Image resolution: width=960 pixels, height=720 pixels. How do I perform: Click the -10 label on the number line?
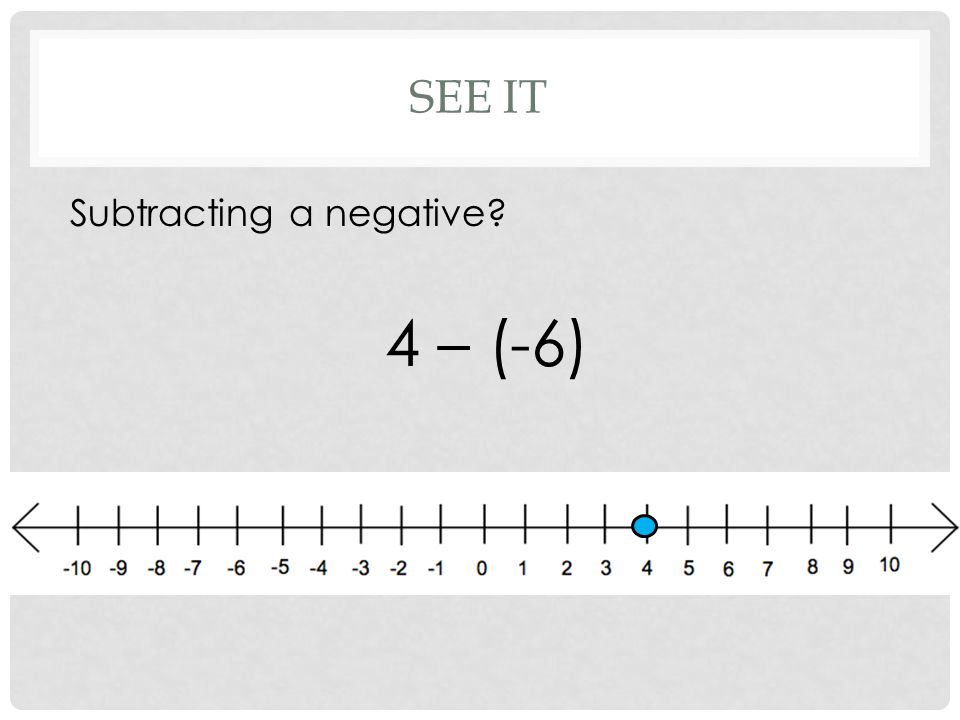77,568
